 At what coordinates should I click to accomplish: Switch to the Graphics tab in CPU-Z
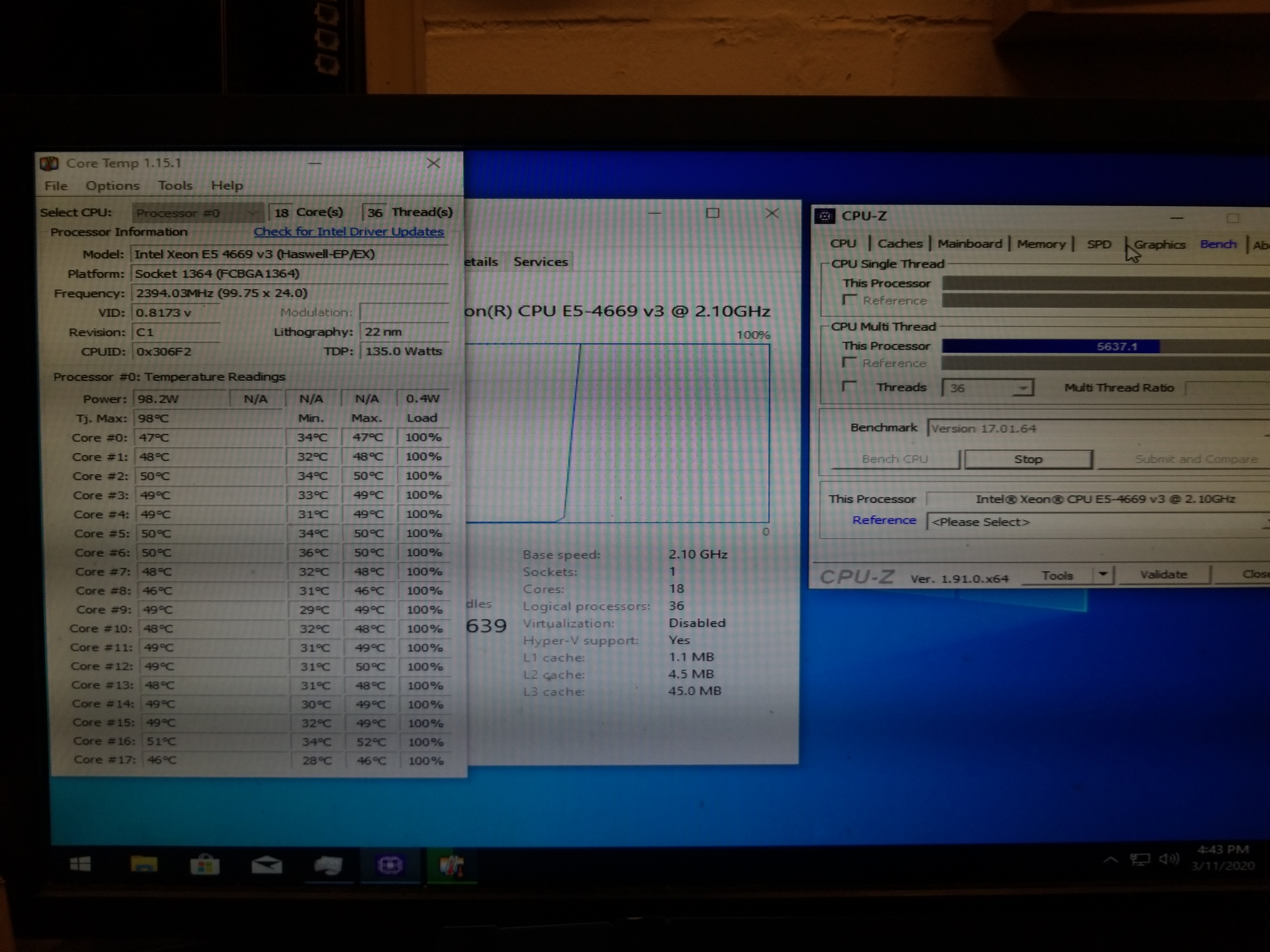pyautogui.click(x=1159, y=245)
